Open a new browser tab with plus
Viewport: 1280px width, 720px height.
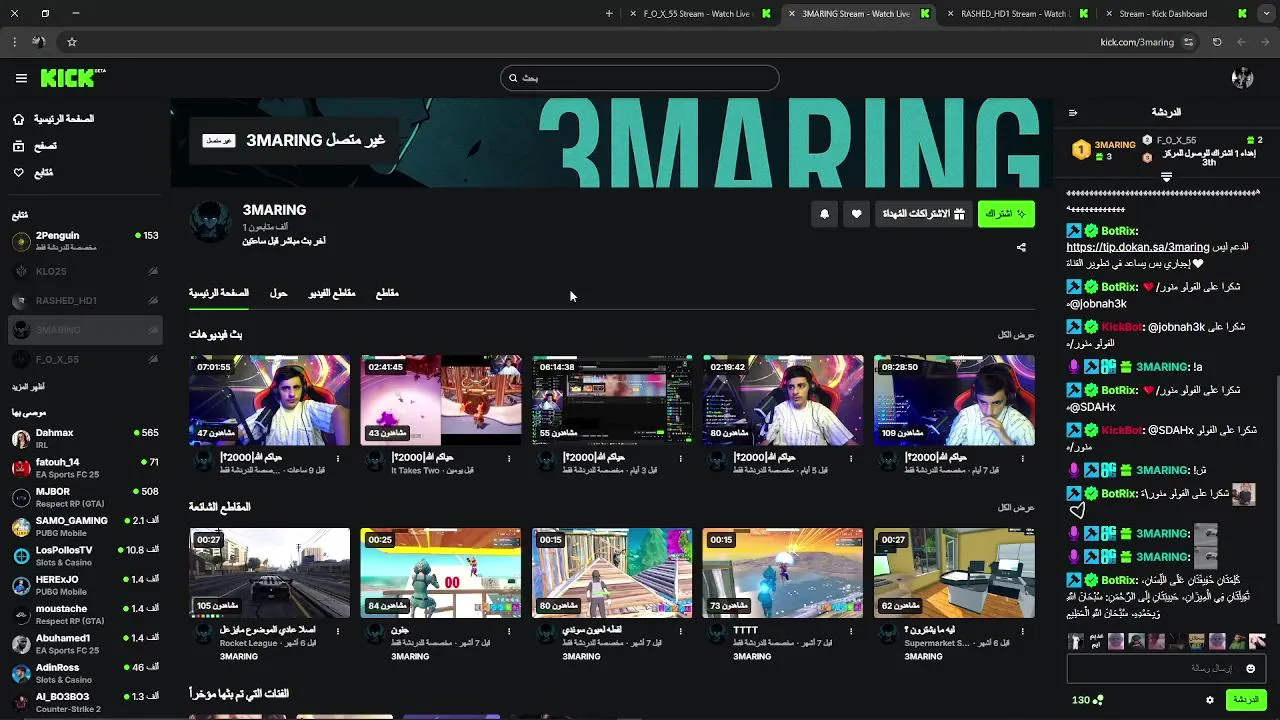tap(610, 14)
